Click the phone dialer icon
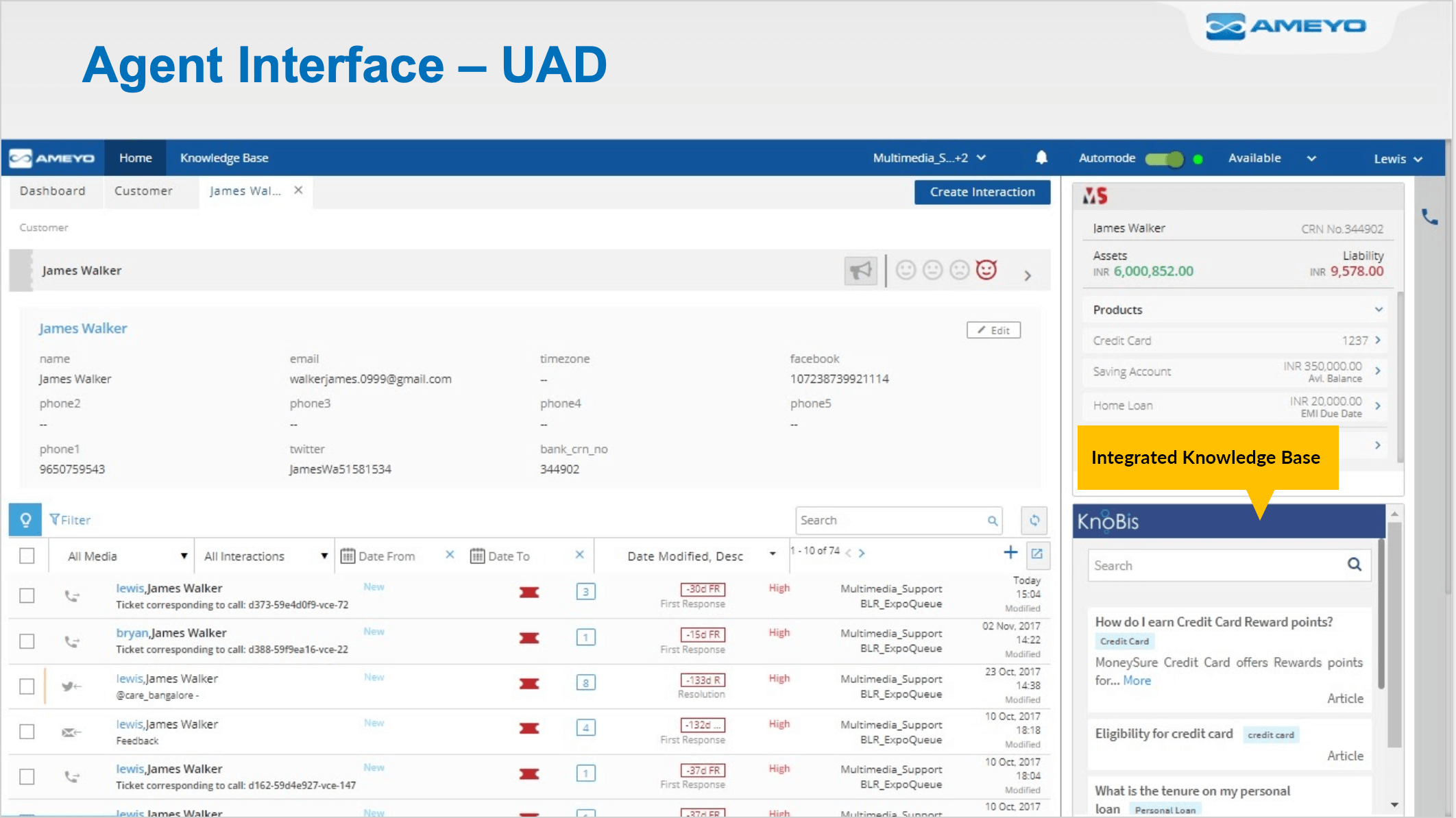 pos(1429,217)
